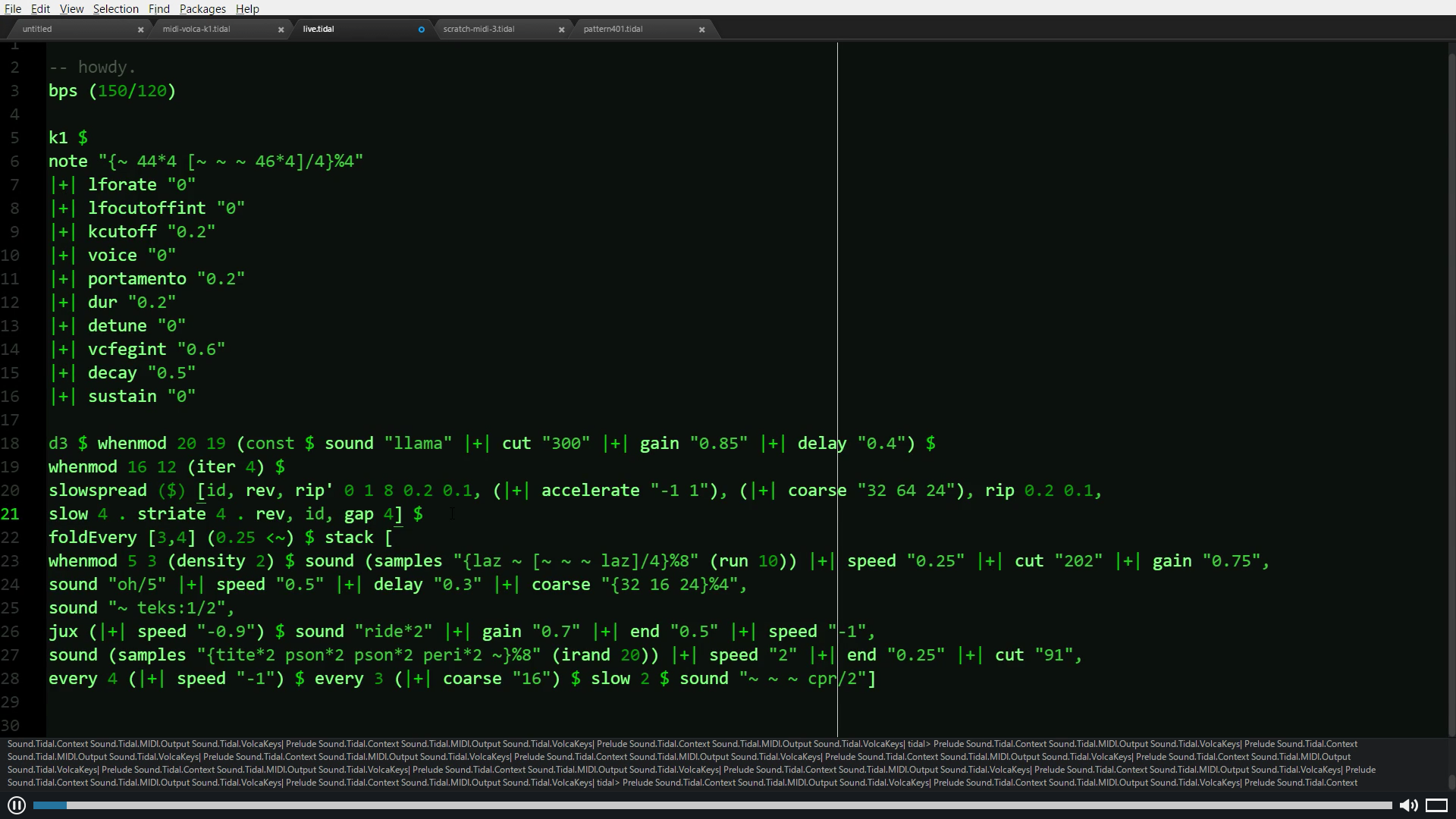Image resolution: width=1456 pixels, height=819 pixels.
Task: Enter fullscreen with the rectangle icon
Action: (x=1437, y=805)
